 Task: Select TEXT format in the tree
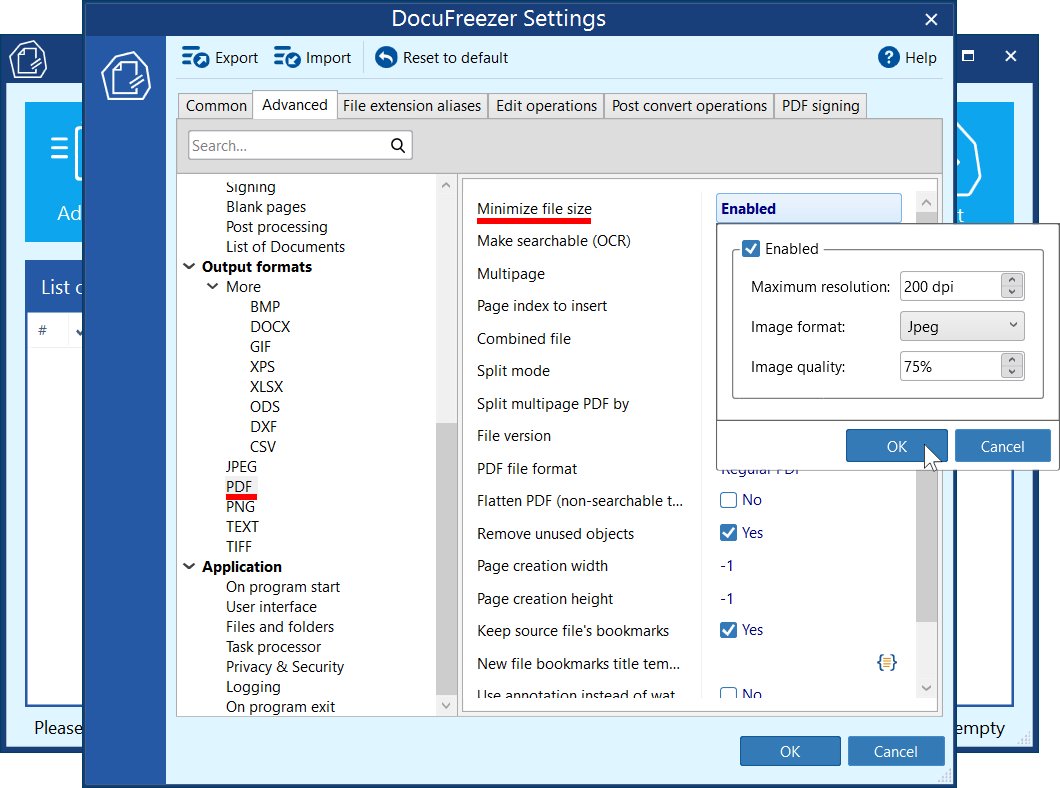point(242,526)
